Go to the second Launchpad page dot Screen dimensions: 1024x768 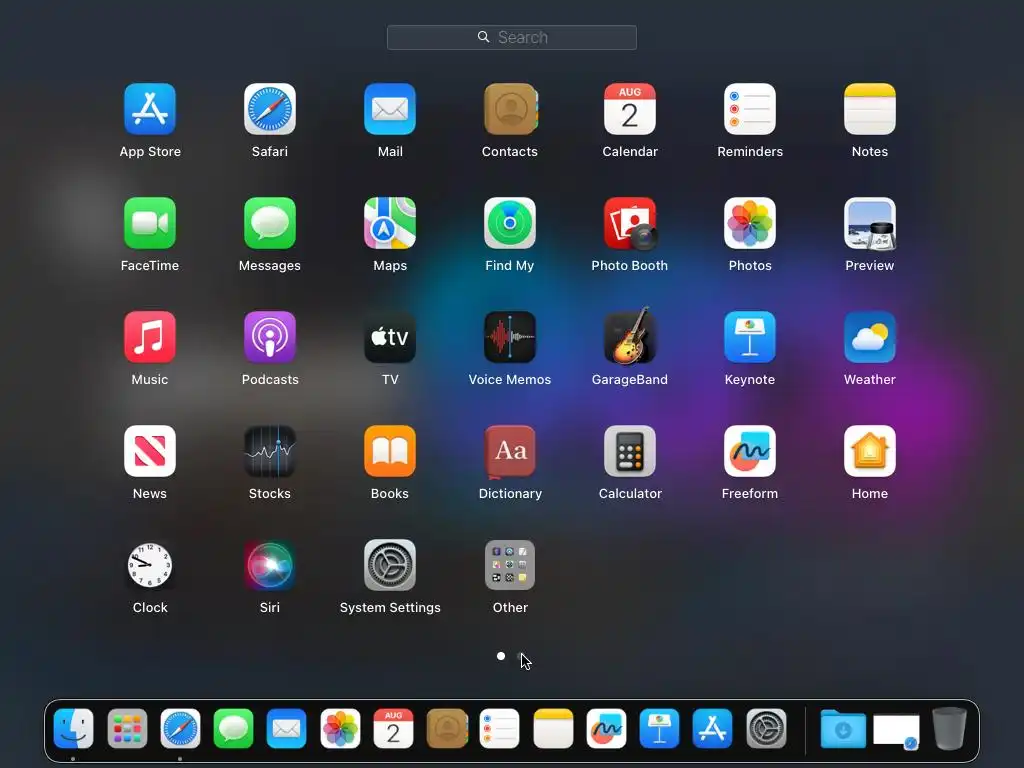click(520, 656)
